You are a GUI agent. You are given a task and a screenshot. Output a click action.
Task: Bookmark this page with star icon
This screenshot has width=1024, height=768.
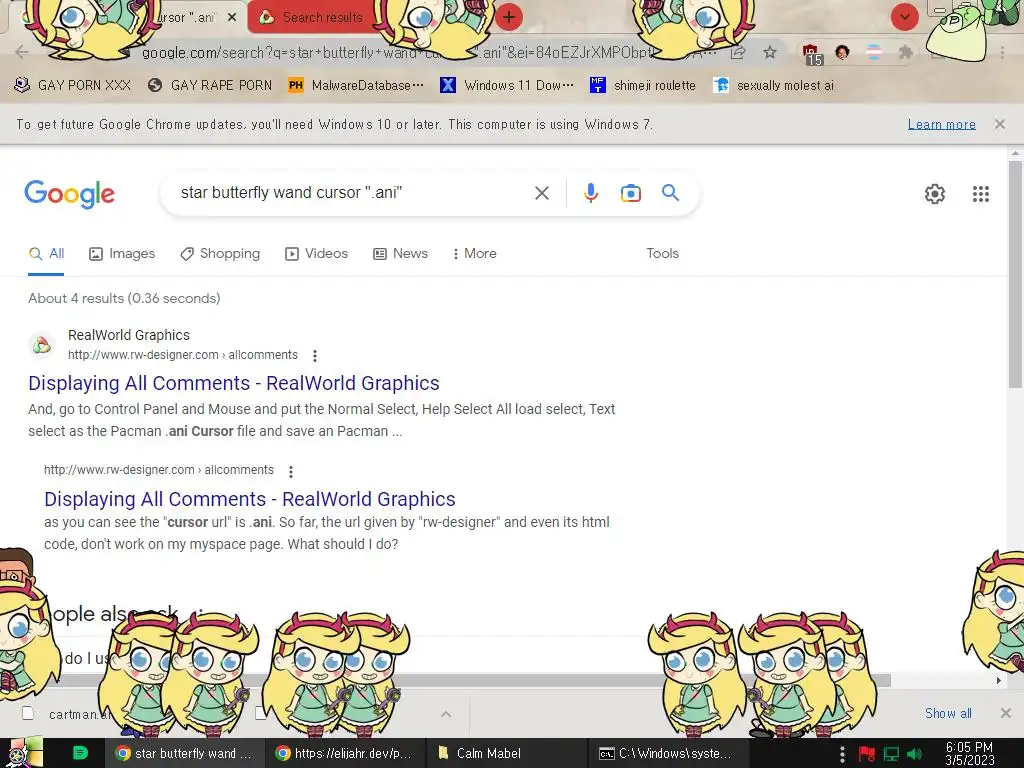tap(770, 52)
